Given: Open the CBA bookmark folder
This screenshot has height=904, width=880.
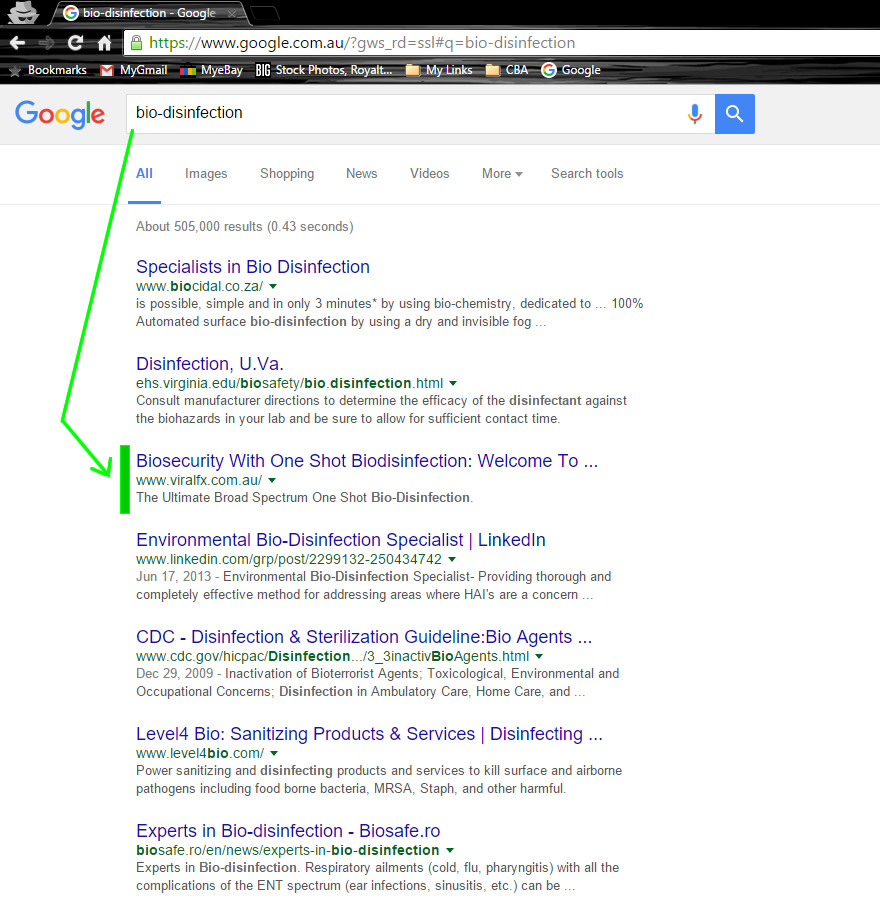Looking at the screenshot, I should pos(507,70).
